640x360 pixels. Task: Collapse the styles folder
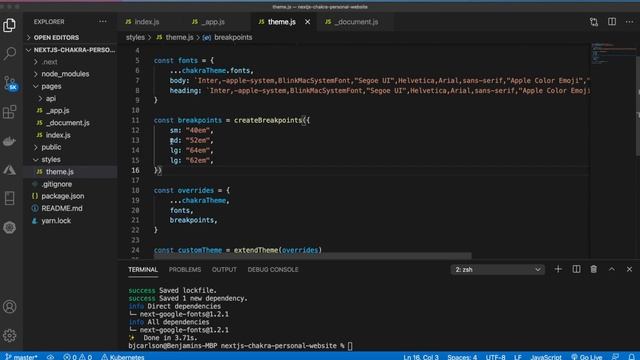pos(51,159)
